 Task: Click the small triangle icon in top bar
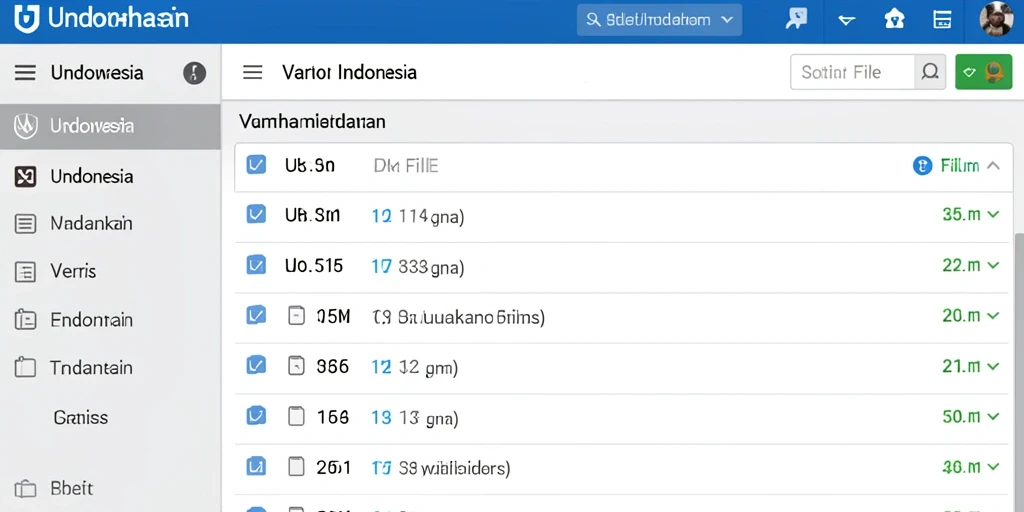[x=846, y=20]
